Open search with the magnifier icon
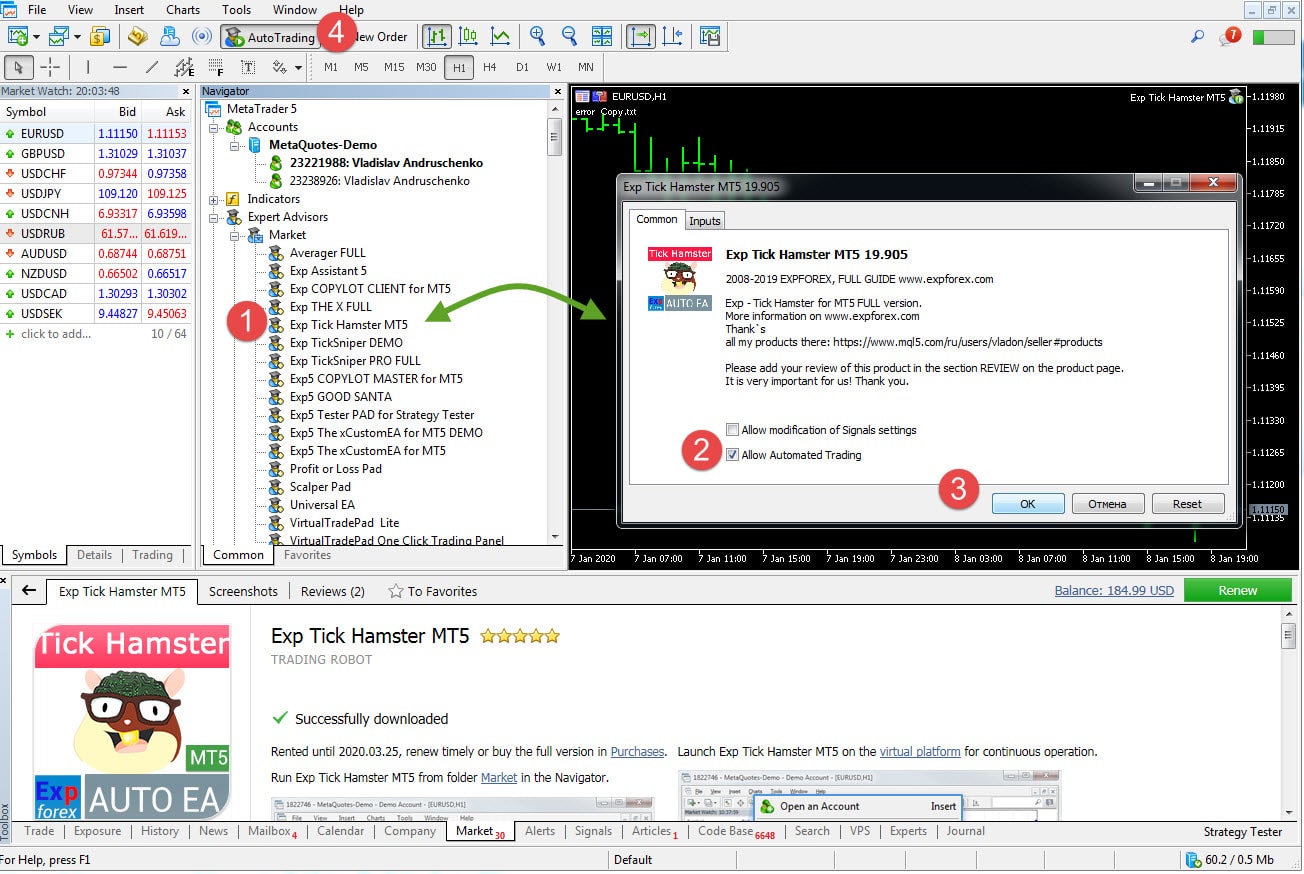The width and height of the screenshot is (1304, 874). tap(1197, 37)
